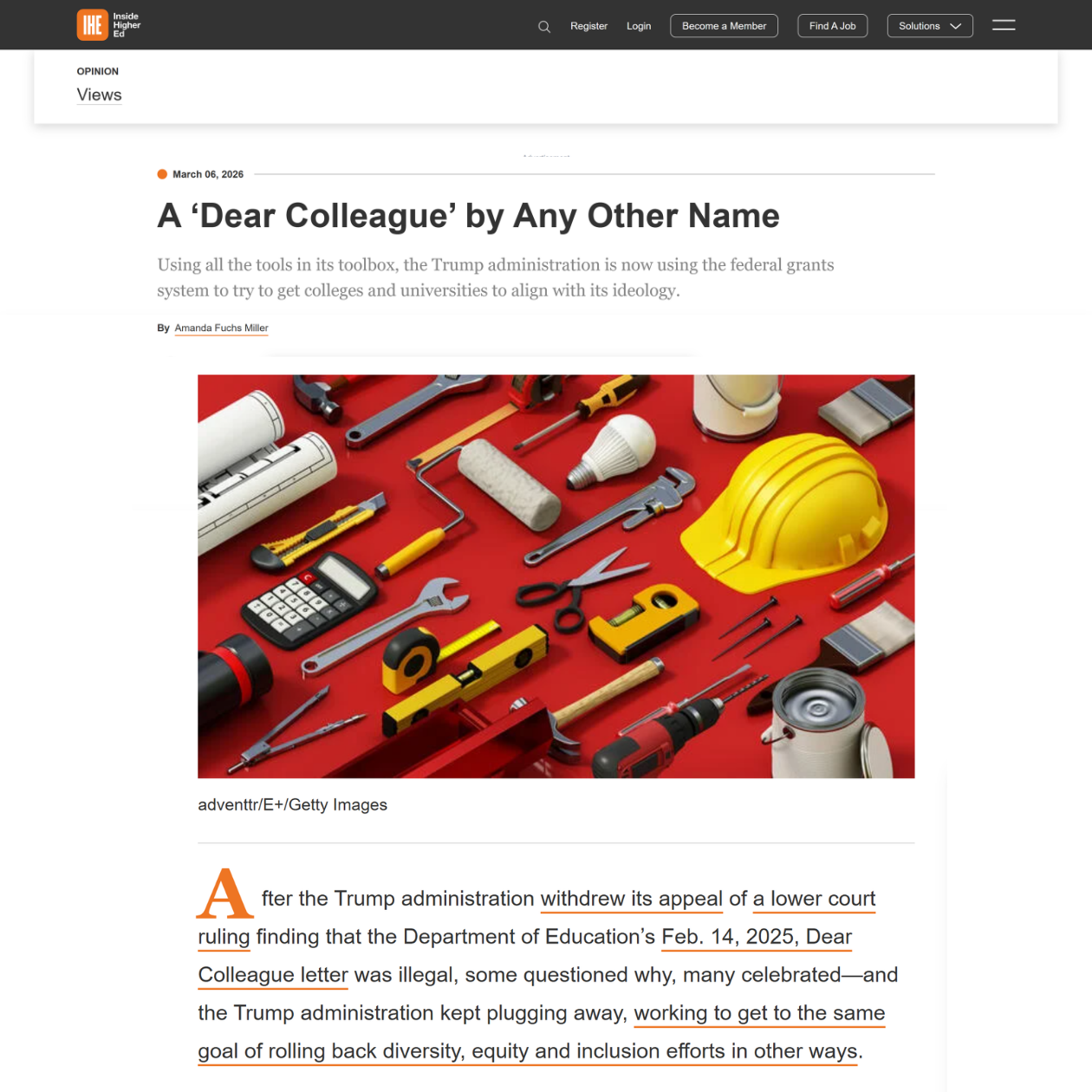Open the 'Feb. 14, 2025, Dear' link
Viewport: 1092px width, 1092px height.
tap(757, 937)
